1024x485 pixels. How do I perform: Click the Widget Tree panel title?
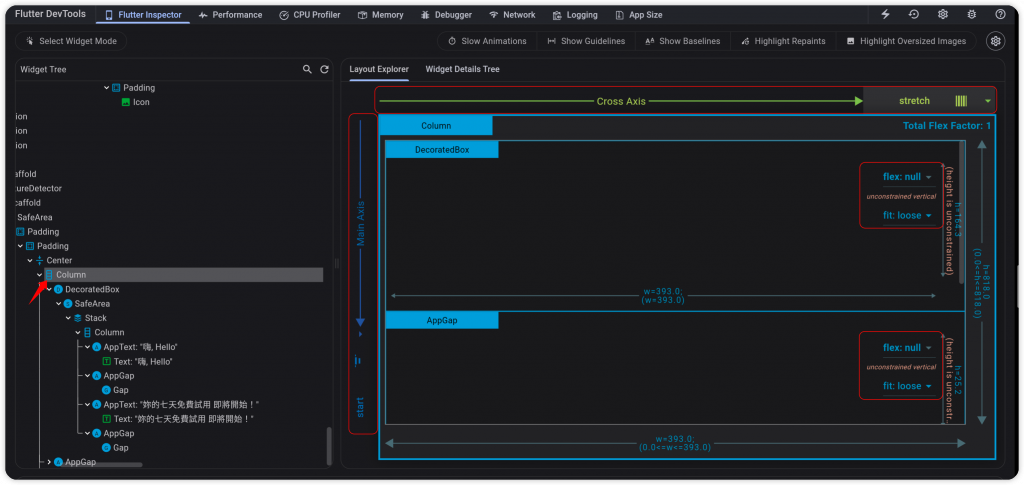coord(43,69)
